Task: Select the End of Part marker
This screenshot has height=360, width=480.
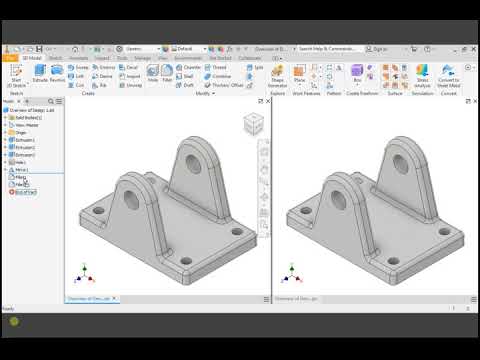Action: (23, 192)
